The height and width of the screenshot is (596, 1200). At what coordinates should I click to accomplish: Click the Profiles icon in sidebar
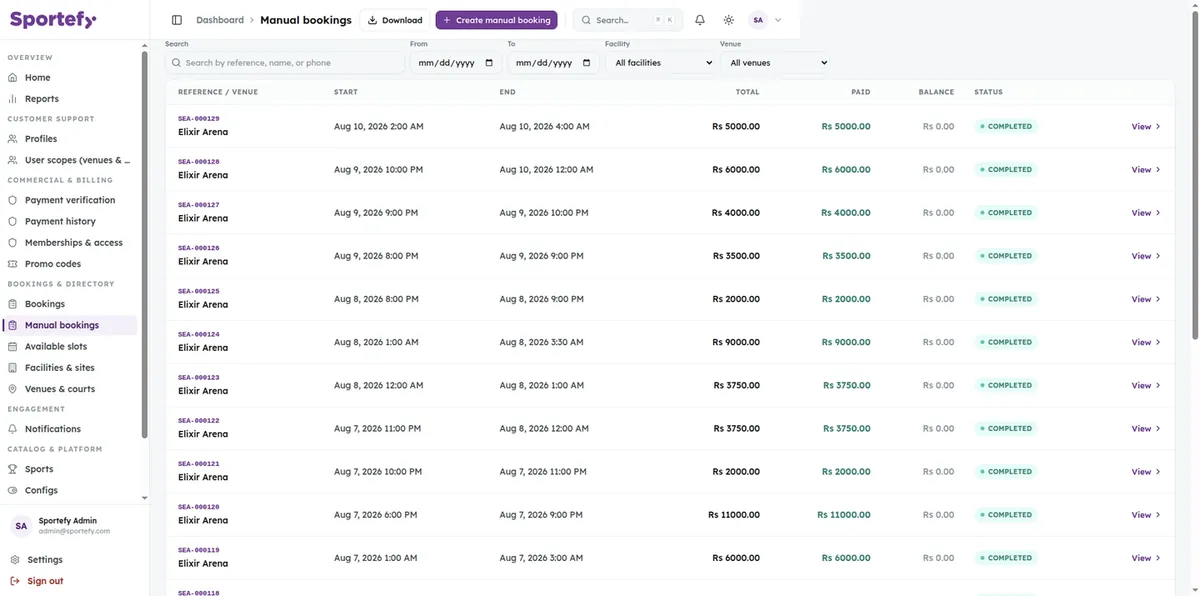[13, 139]
